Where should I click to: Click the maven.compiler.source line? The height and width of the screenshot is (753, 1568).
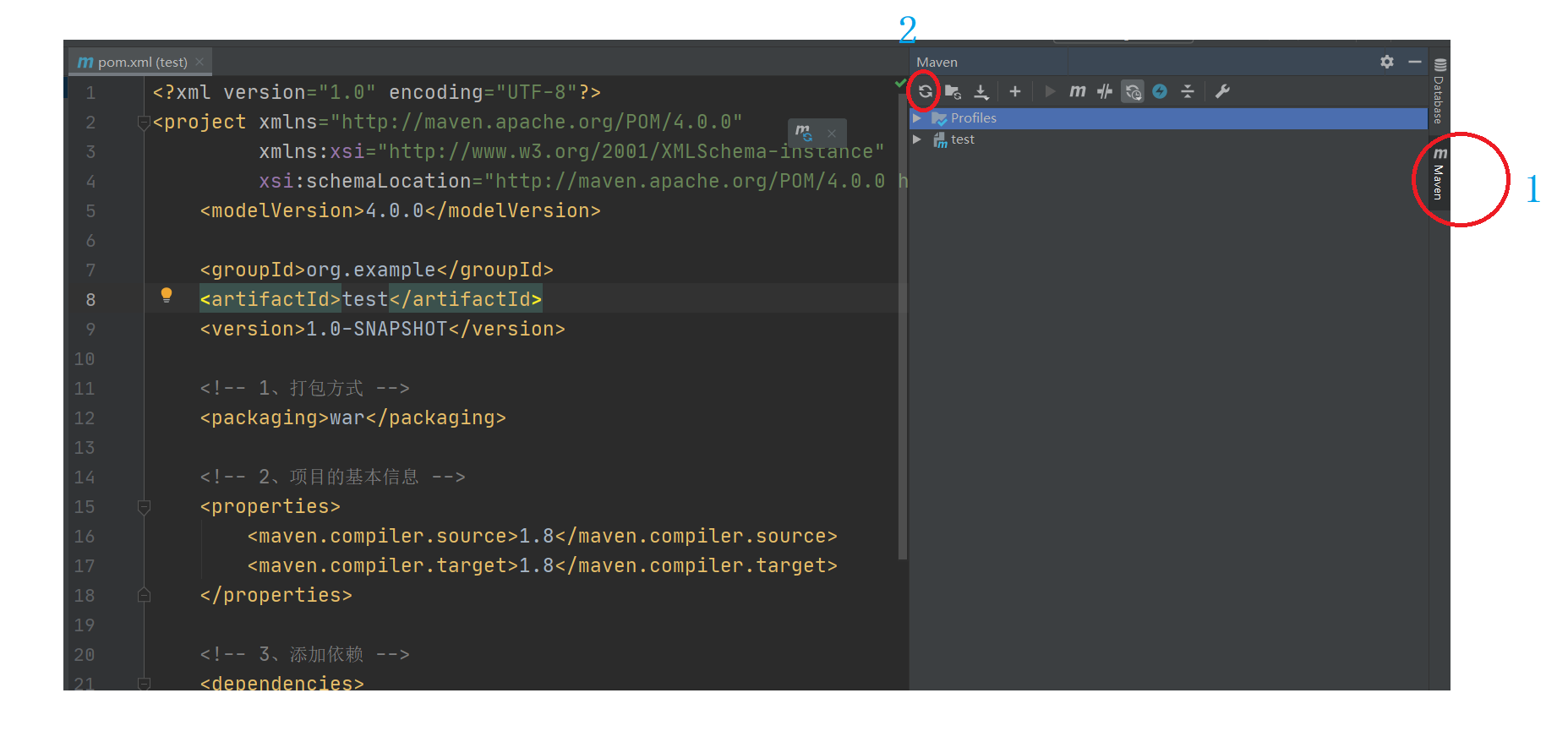[543, 537]
